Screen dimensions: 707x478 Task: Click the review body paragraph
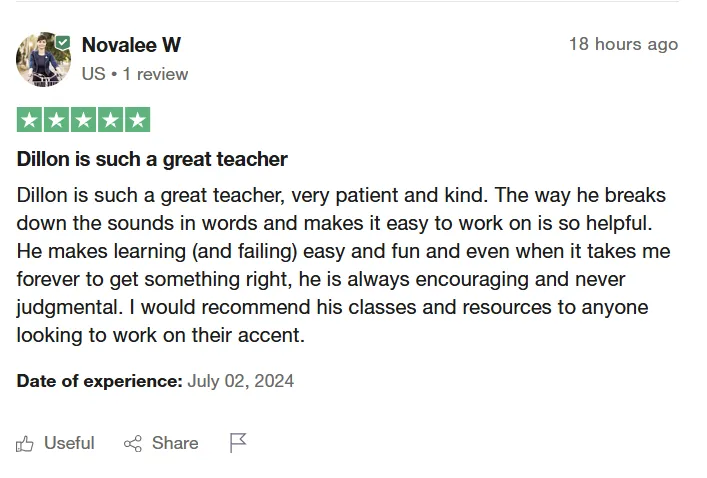pyautogui.click(x=344, y=265)
